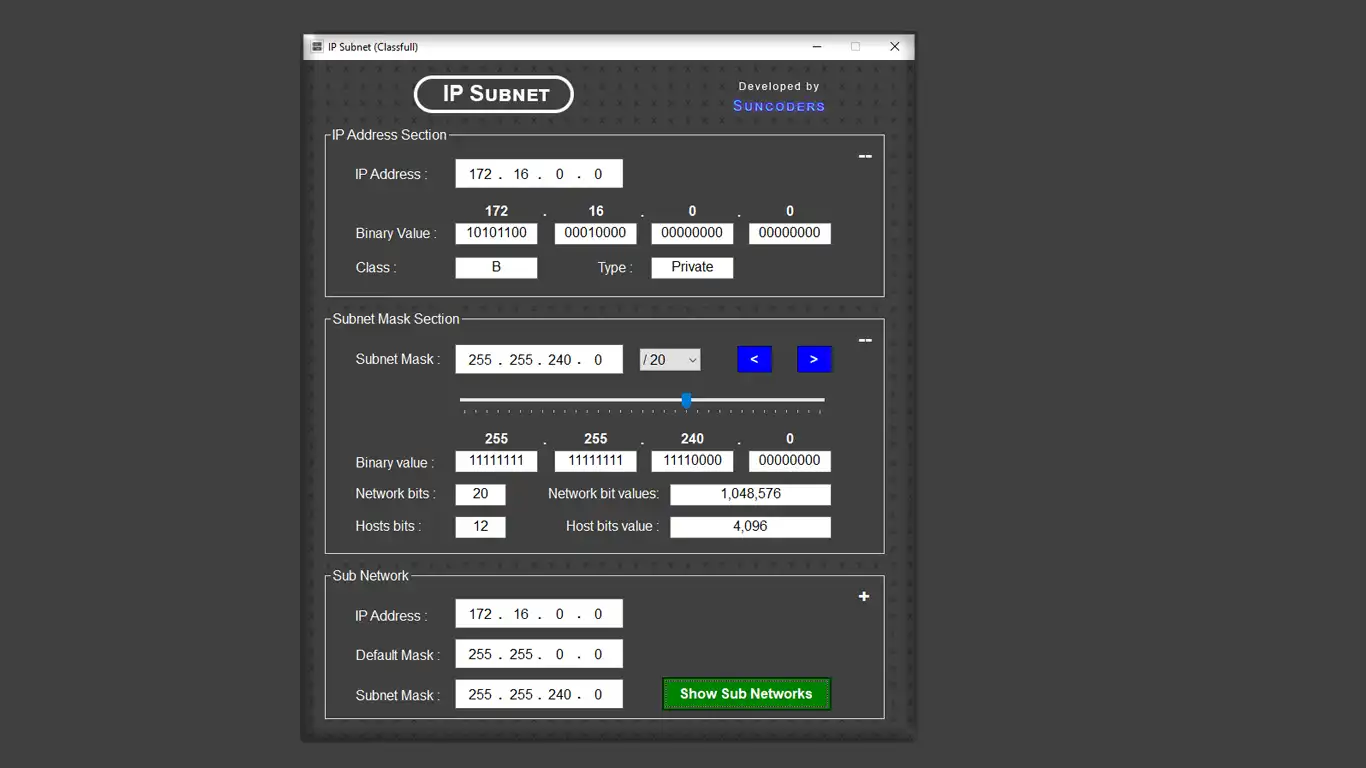Screen dimensions: 1366x768
Task: Click the Sub Network Subnet Mask field
Action: tap(539, 694)
